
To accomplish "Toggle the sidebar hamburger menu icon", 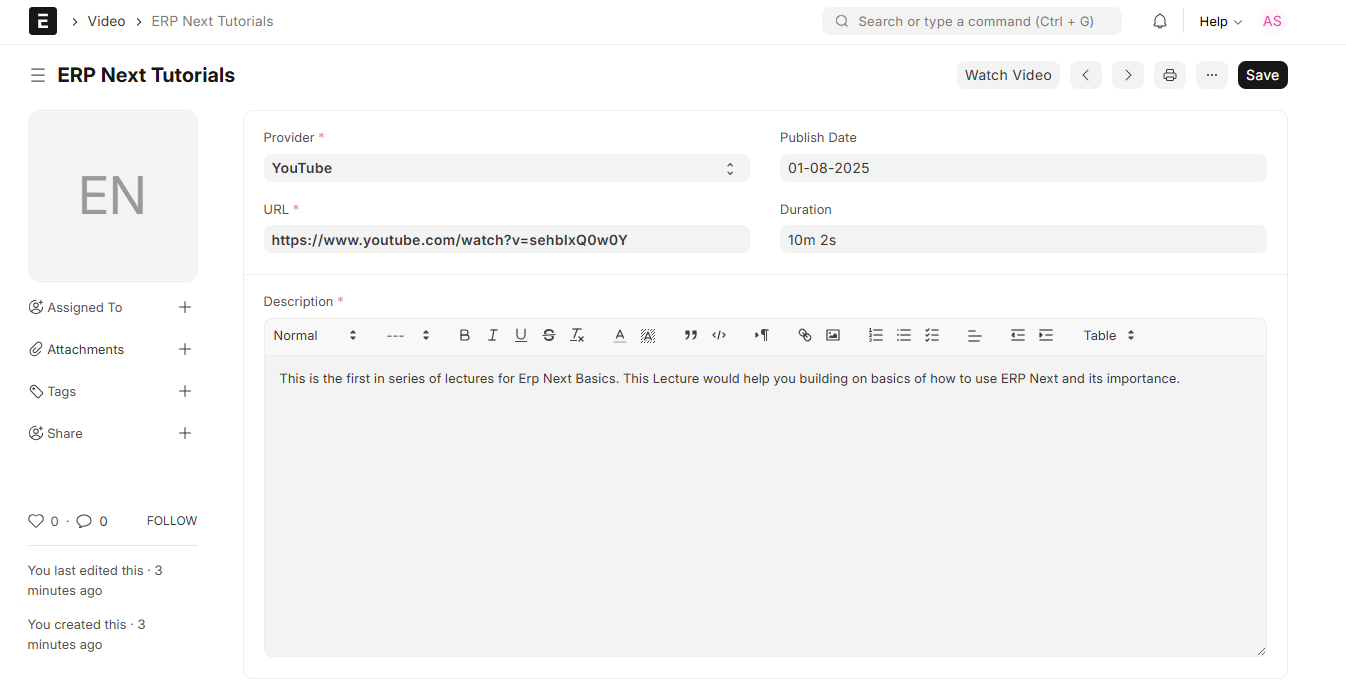I will [x=38, y=75].
